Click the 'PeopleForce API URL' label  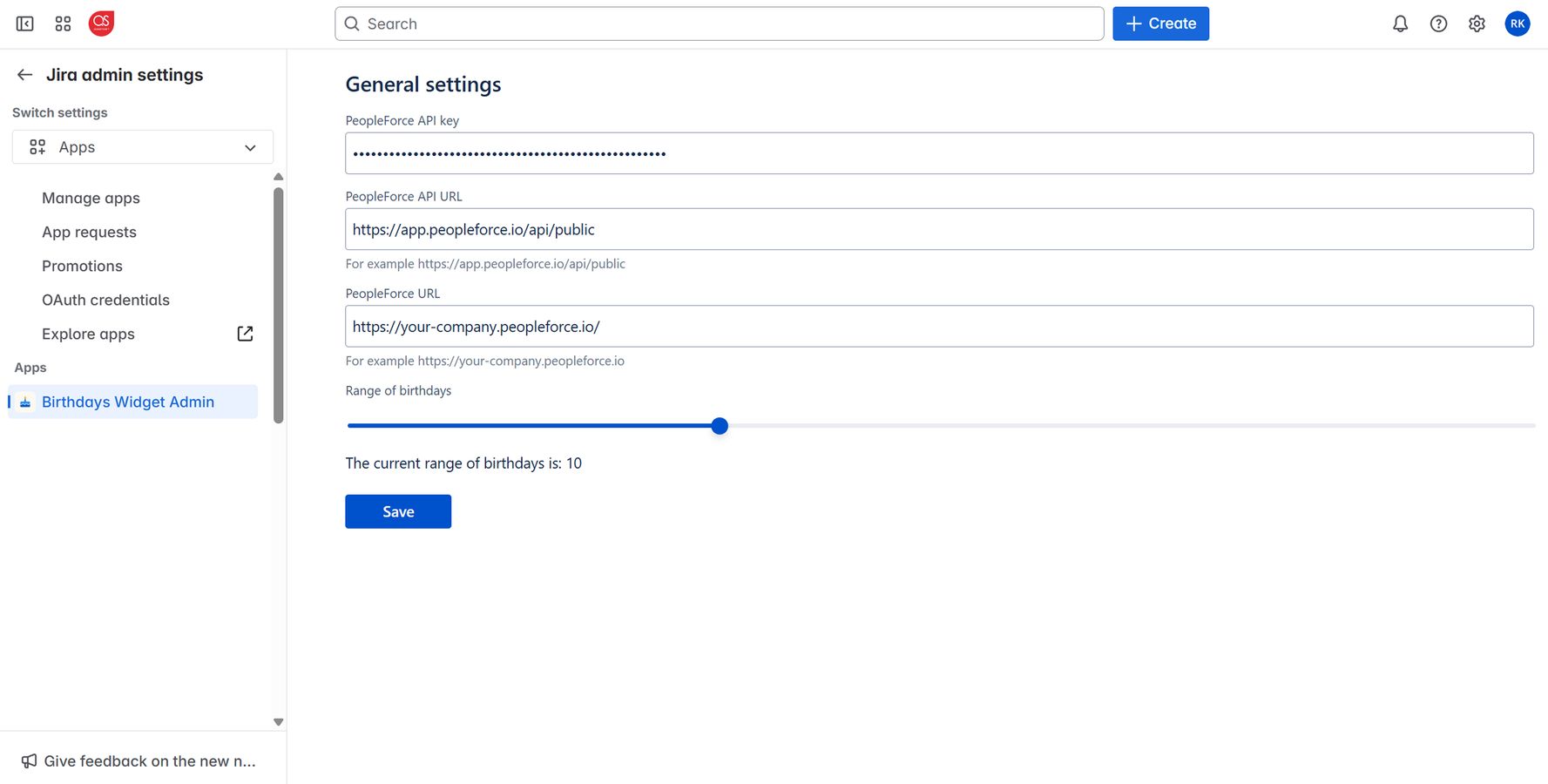point(404,196)
